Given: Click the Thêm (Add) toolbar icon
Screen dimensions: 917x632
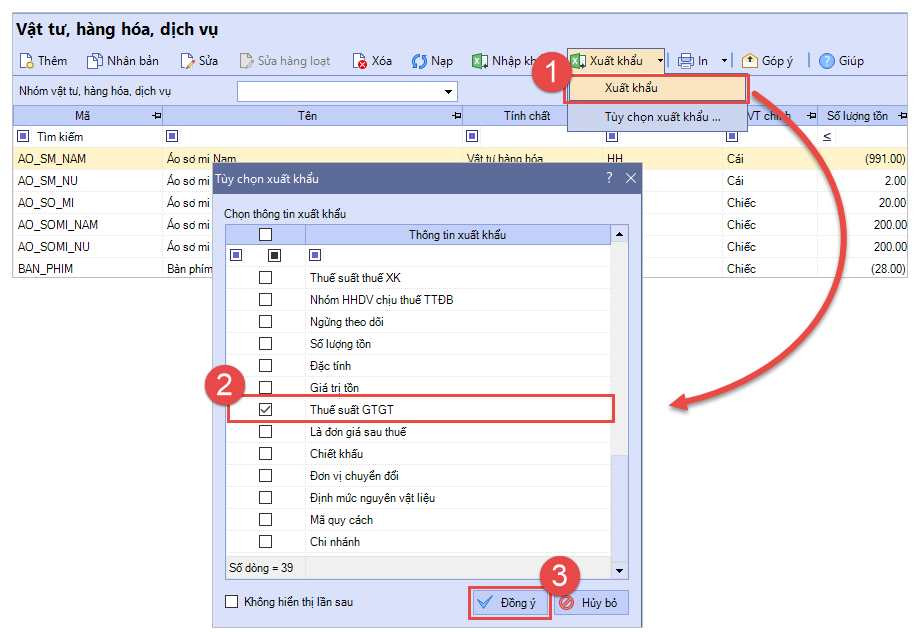Looking at the screenshot, I should tap(26, 61).
